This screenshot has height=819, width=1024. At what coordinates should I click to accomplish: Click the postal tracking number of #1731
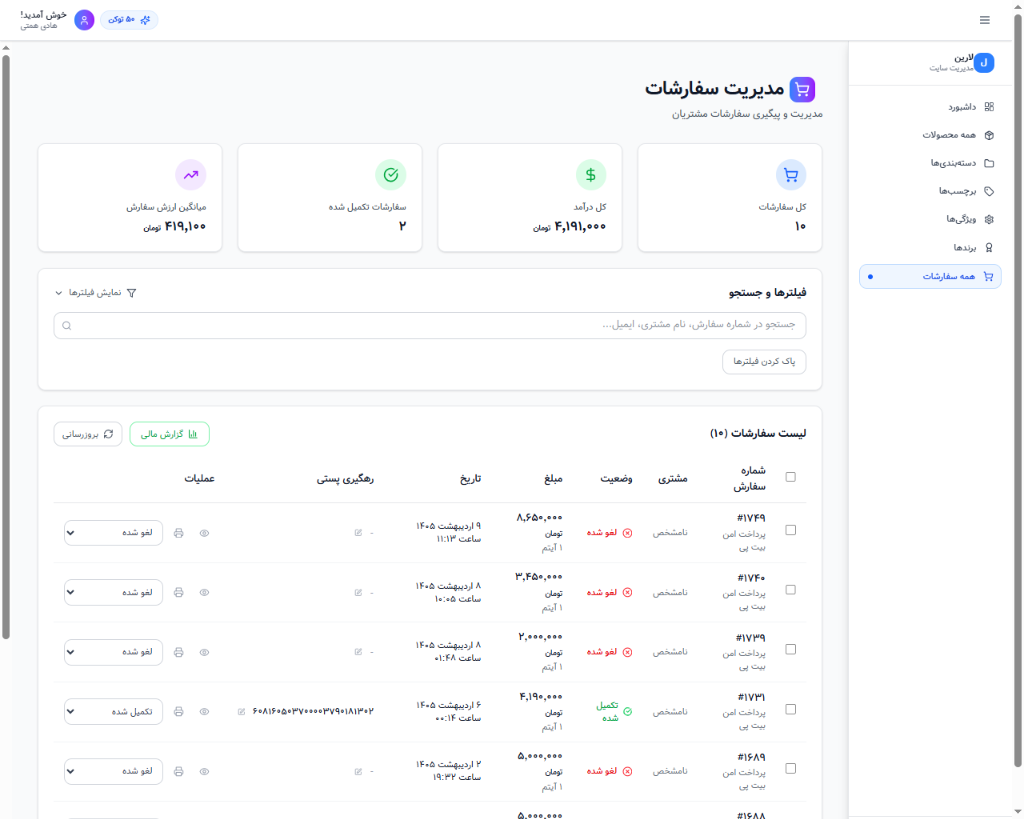(313, 711)
